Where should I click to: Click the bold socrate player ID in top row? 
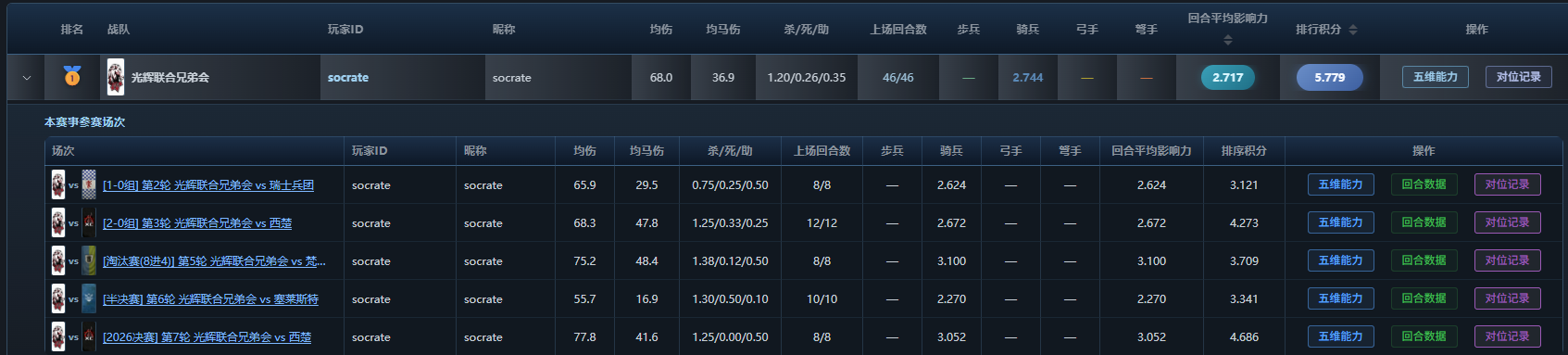tap(348, 78)
